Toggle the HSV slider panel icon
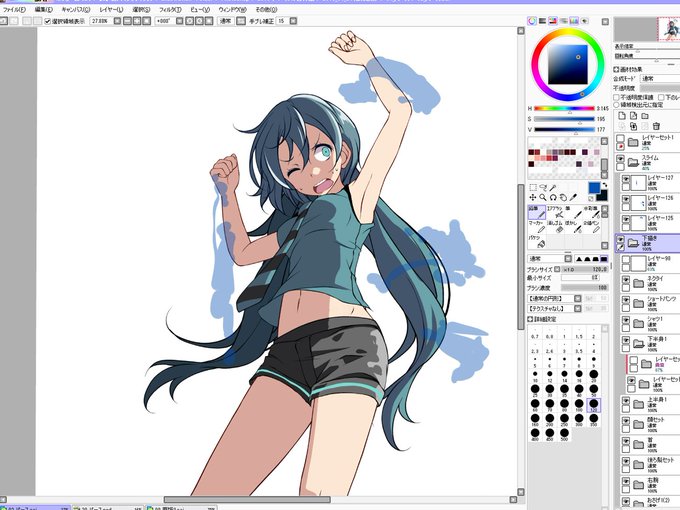 coord(552,21)
